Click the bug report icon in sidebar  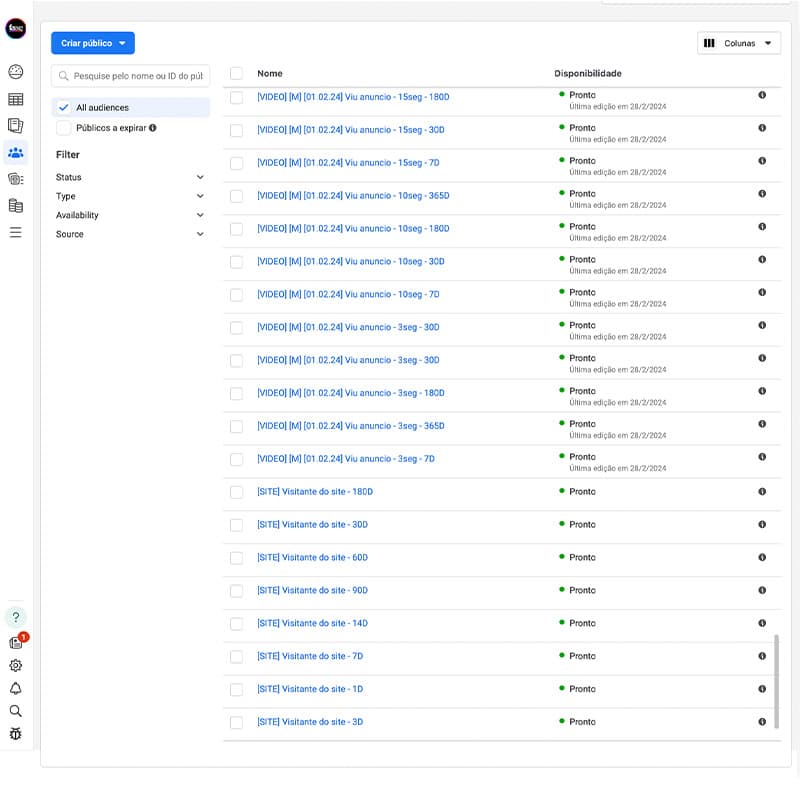point(15,734)
